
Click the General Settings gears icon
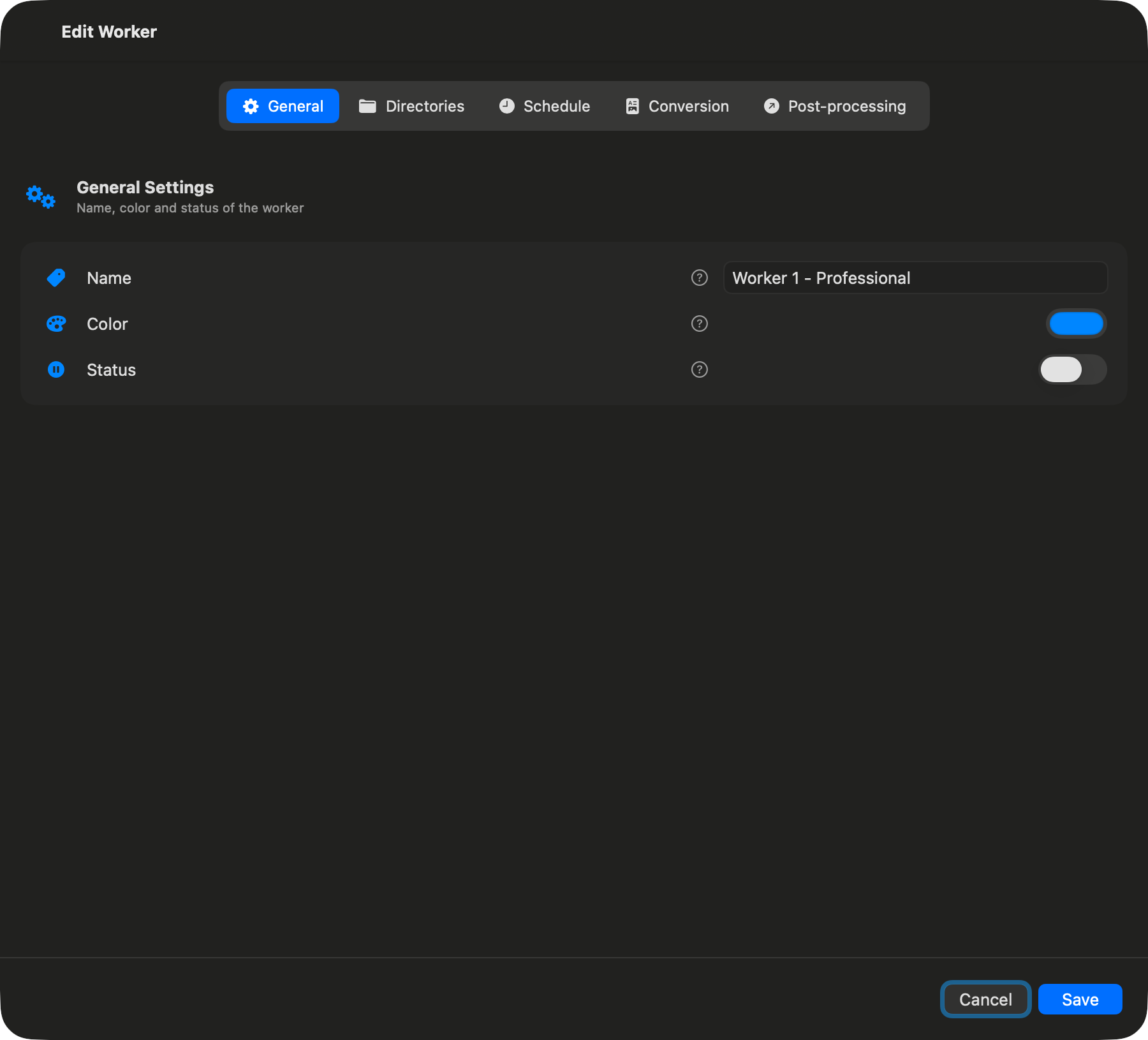[x=41, y=197]
